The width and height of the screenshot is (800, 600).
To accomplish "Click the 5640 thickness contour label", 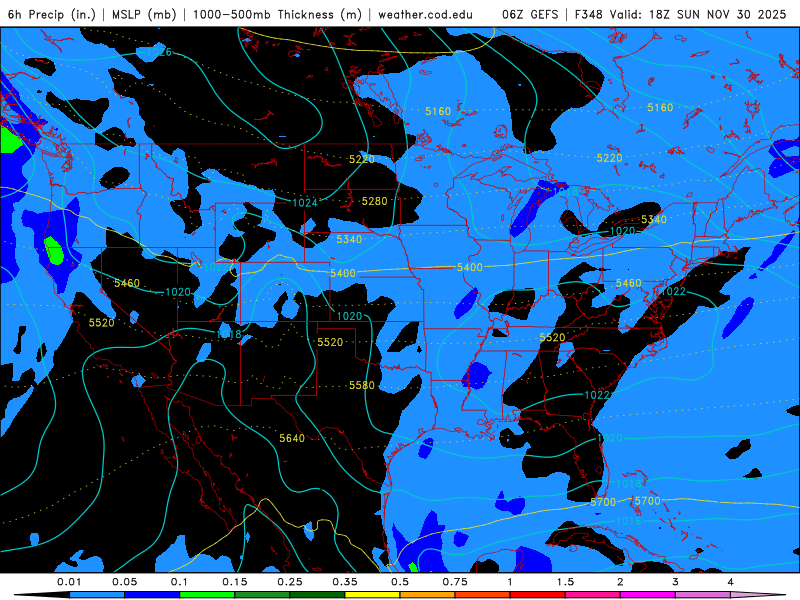I will 292,438.
